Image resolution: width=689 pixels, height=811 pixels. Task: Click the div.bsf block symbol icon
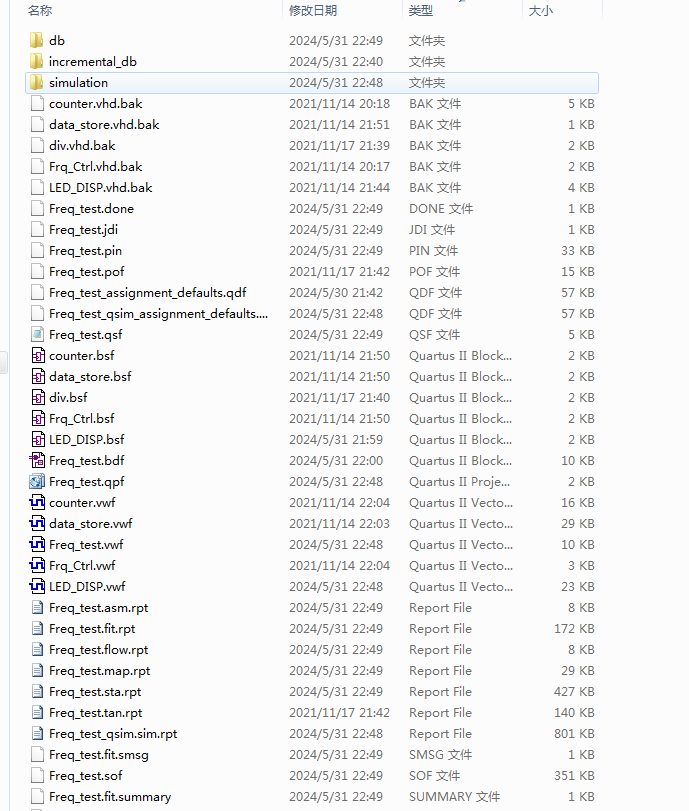38,398
